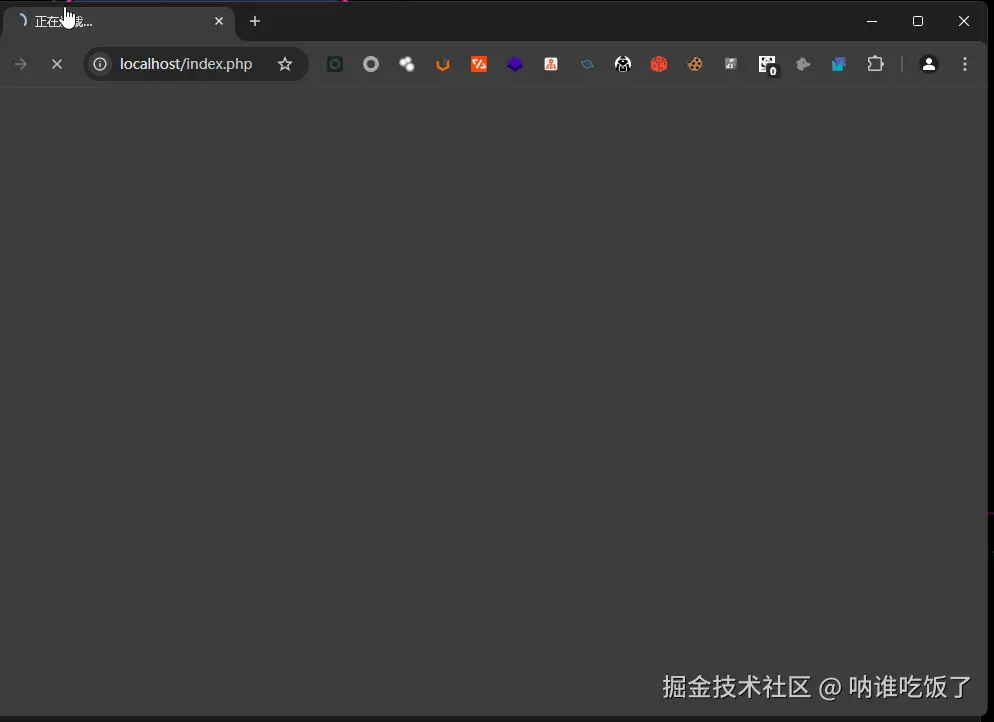Open a new tab with the plus button
The height and width of the screenshot is (722, 994).
point(255,21)
